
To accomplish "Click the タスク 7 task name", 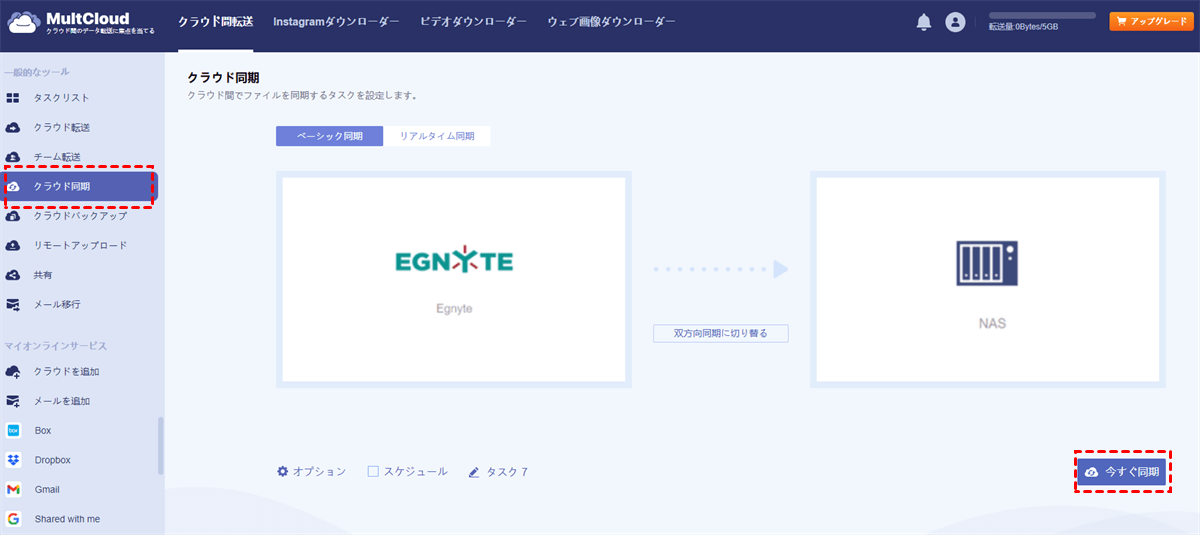I will pyautogui.click(x=507, y=472).
